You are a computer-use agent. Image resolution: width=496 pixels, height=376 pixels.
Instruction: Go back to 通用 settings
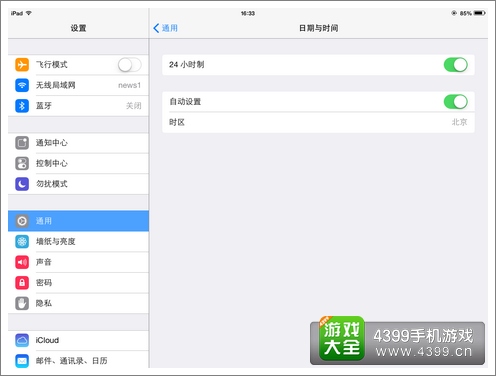165,28
